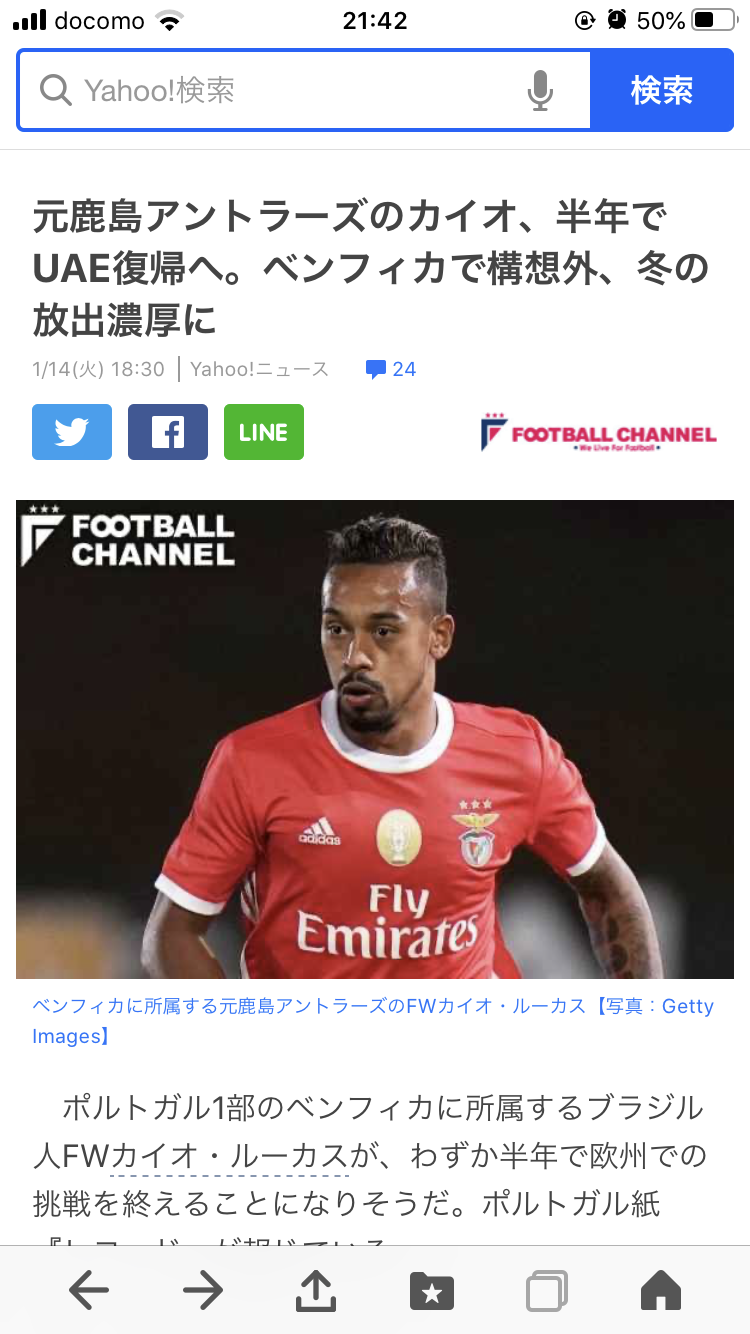Tap the Yahoo!ニュース source label
Viewport: 750px width, 1334px height.
(259, 369)
